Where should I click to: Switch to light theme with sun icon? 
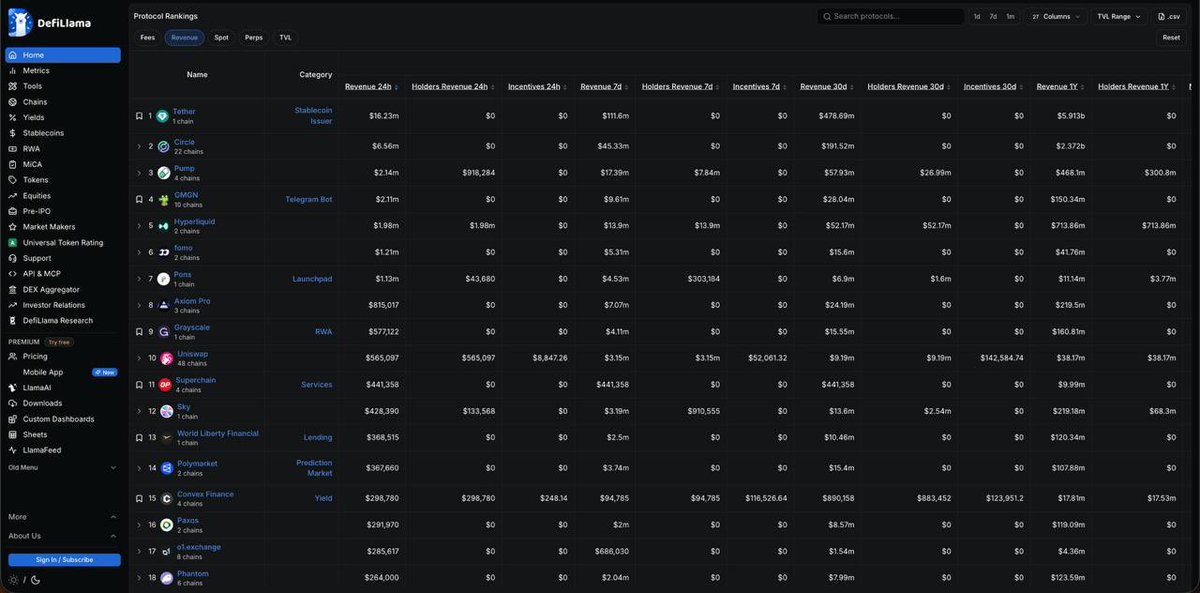(13, 580)
